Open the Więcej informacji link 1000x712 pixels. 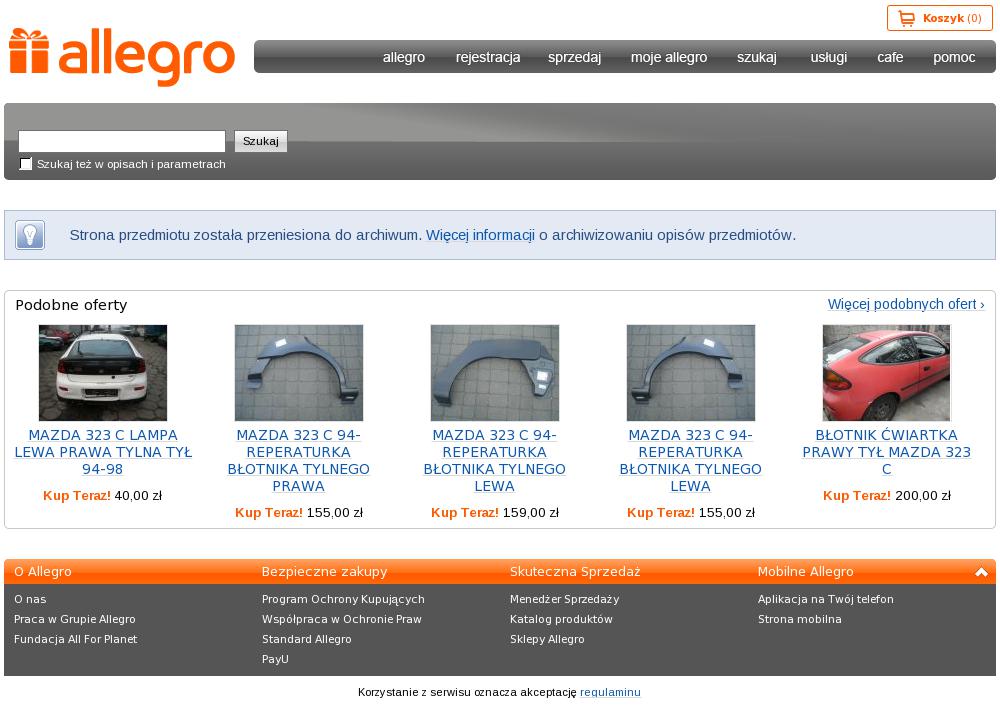tap(480, 235)
